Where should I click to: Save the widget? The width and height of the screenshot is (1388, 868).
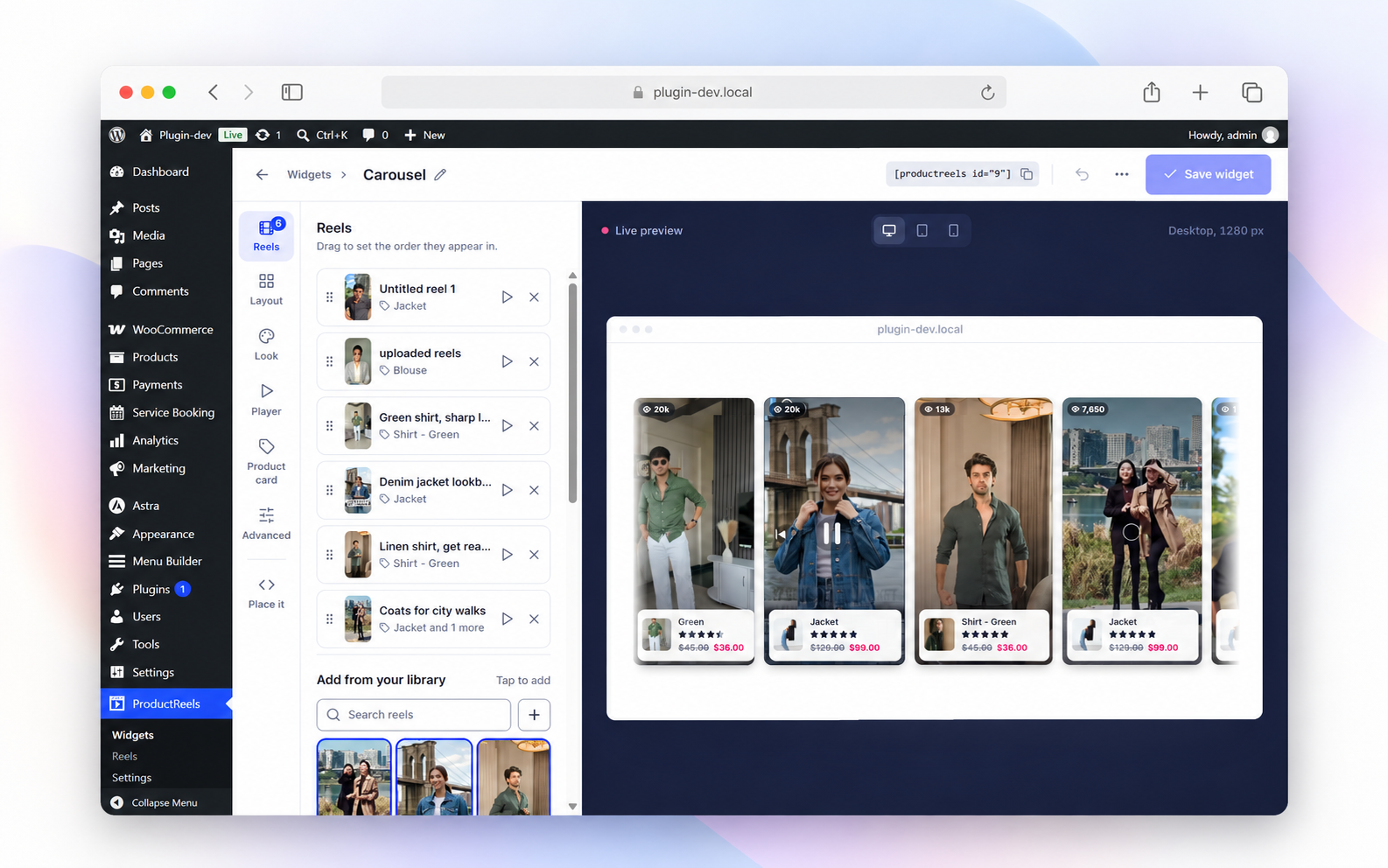coord(1208,174)
